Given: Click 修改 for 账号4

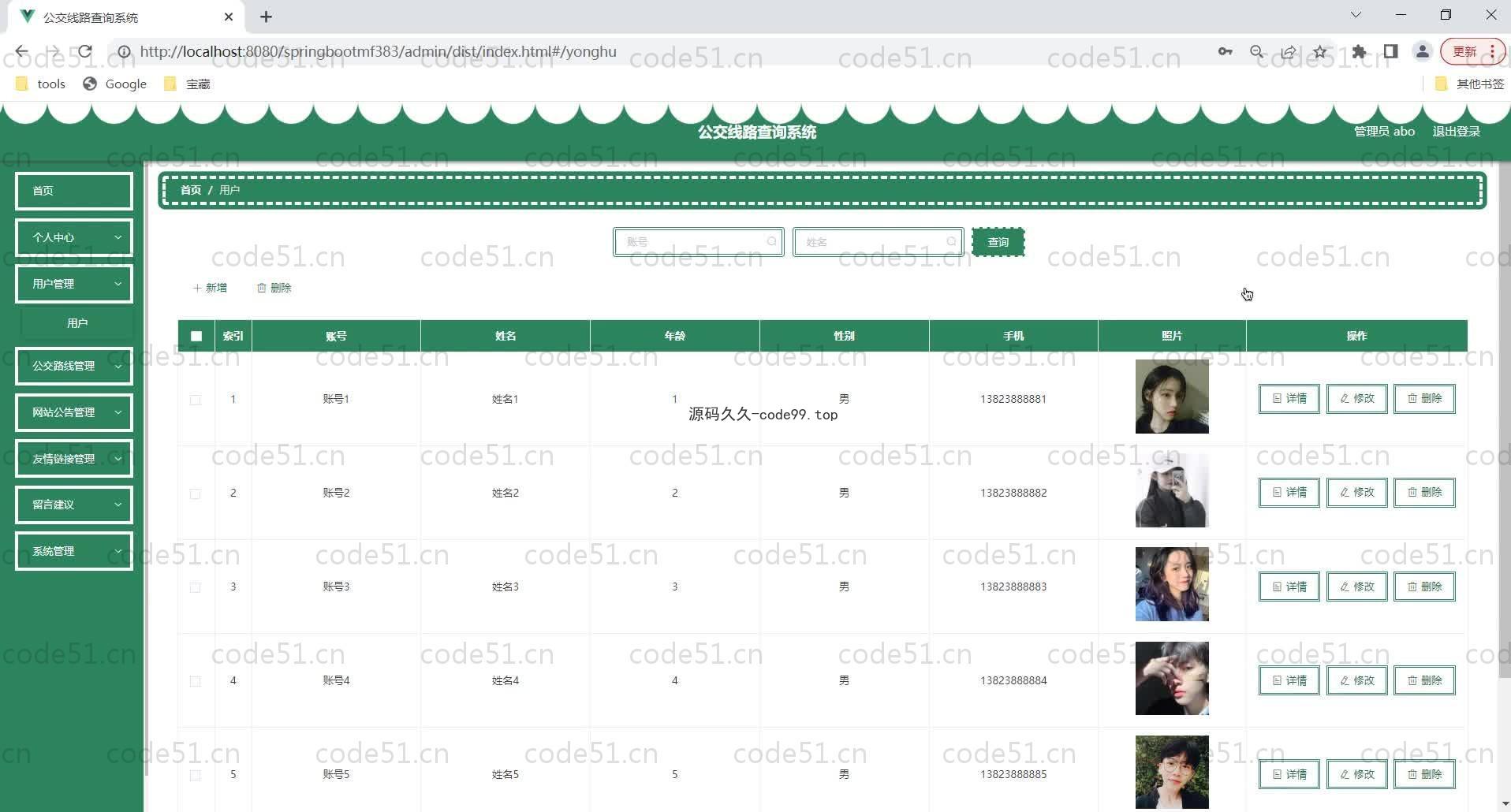Looking at the screenshot, I should [x=1356, y=680].
